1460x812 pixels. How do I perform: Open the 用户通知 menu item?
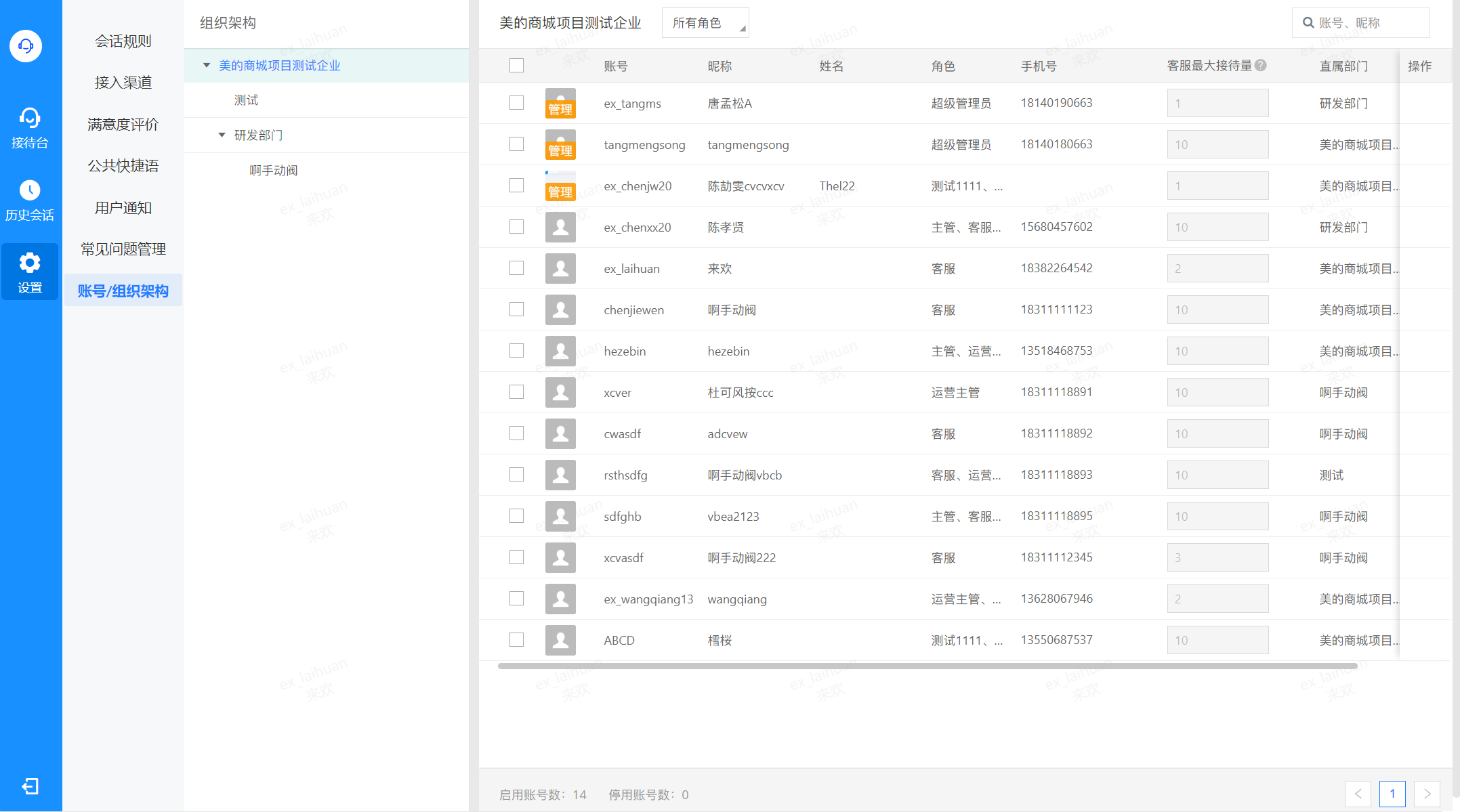[x=123, y=208]
